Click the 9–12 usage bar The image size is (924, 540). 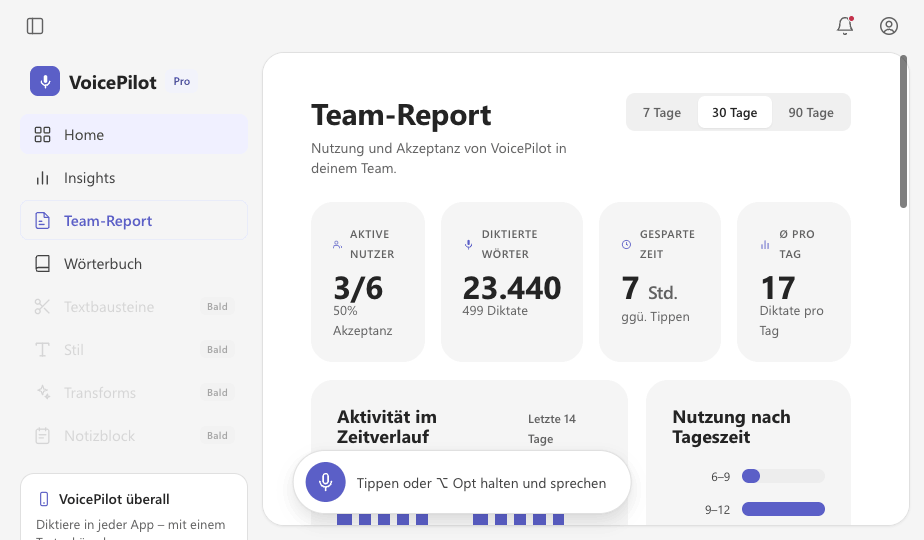[x=783, y=509]
